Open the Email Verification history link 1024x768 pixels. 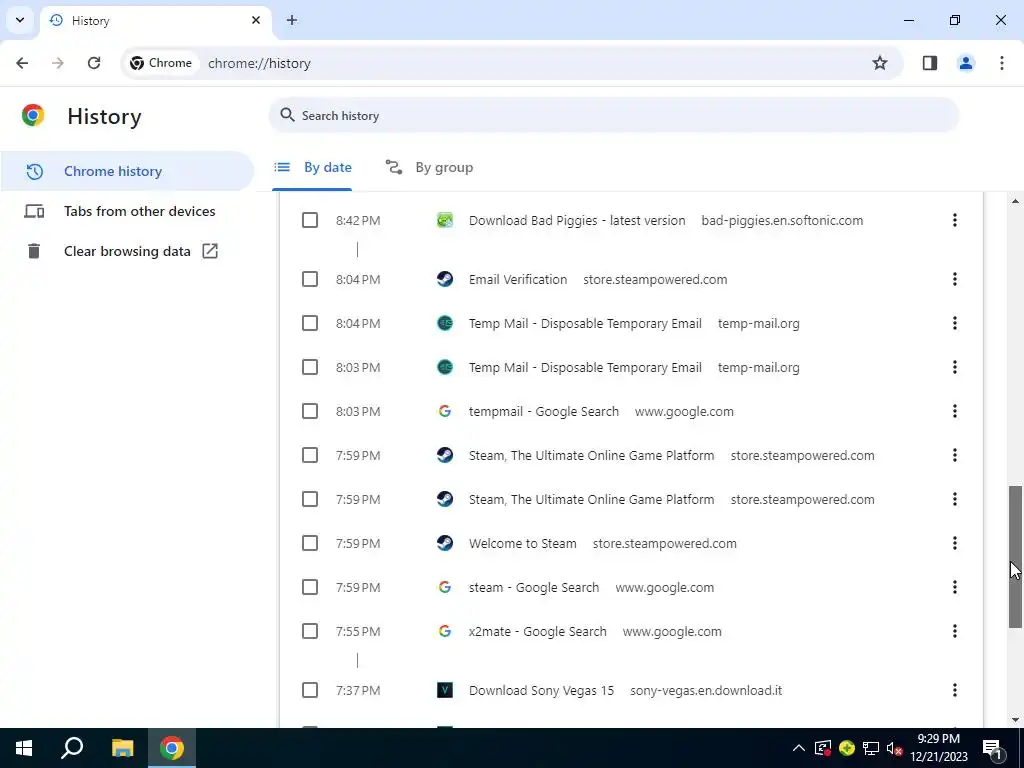tap(518, 280)
